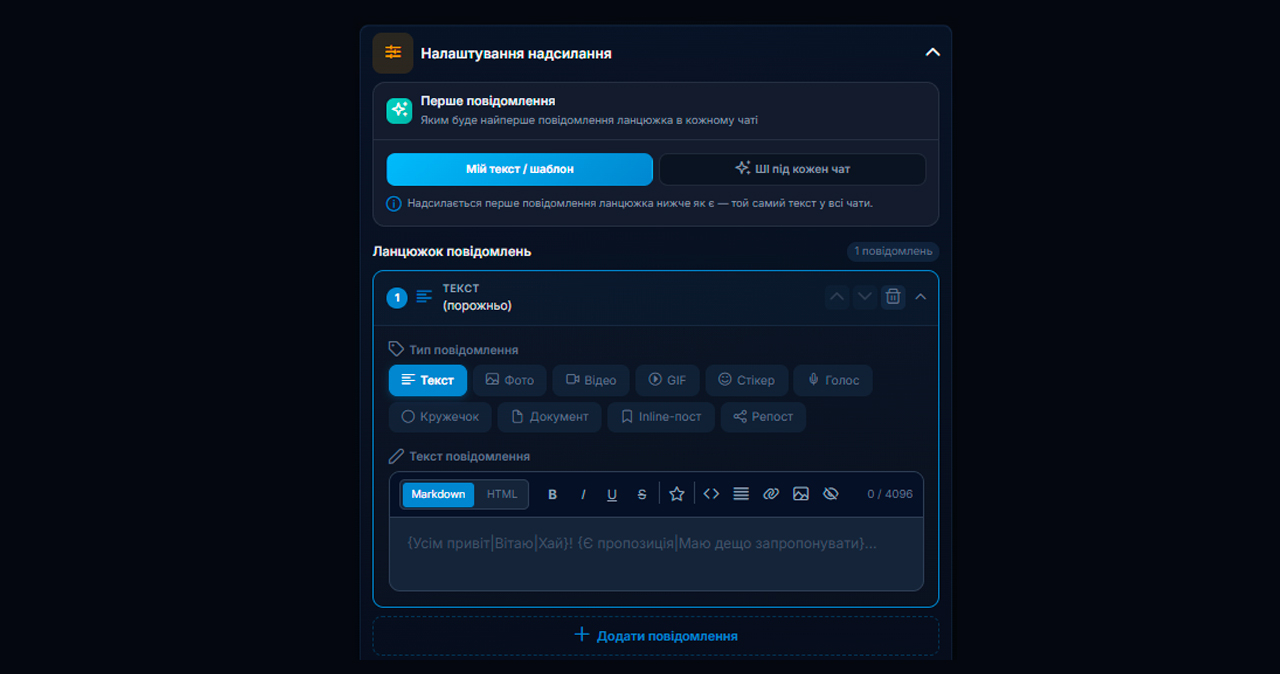The image size is (1280, 674).
Task: Click the tag icon next to Тип повідомлення
Action: (x=396, y=350)
